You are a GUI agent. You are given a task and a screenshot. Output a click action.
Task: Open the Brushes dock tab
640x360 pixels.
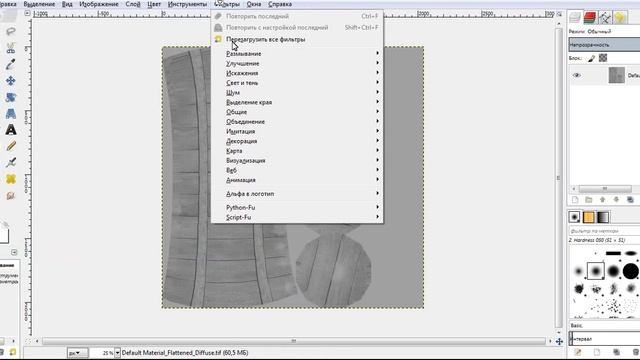pos(575,217)
